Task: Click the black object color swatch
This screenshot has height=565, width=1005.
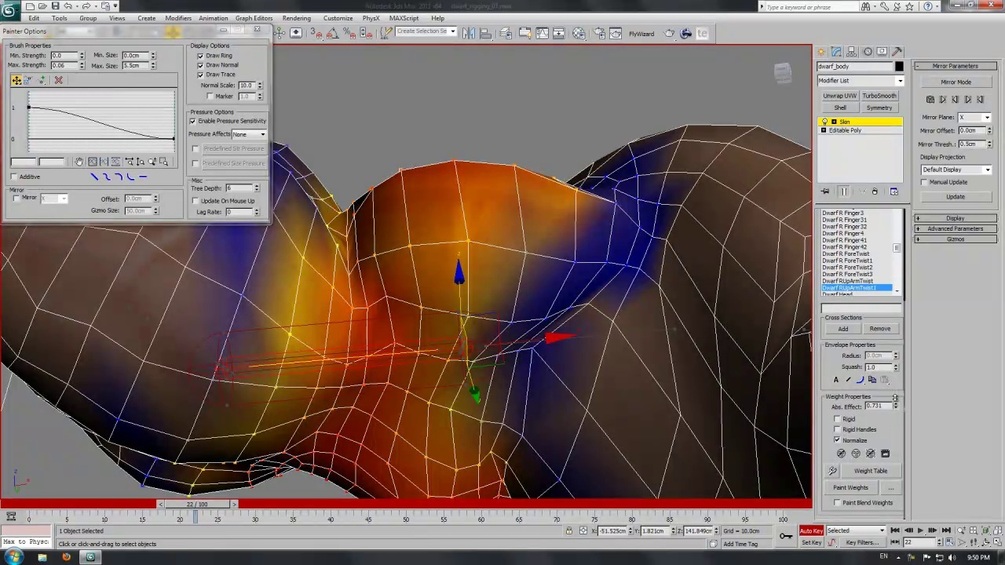Action: click(x=899, y=67)
